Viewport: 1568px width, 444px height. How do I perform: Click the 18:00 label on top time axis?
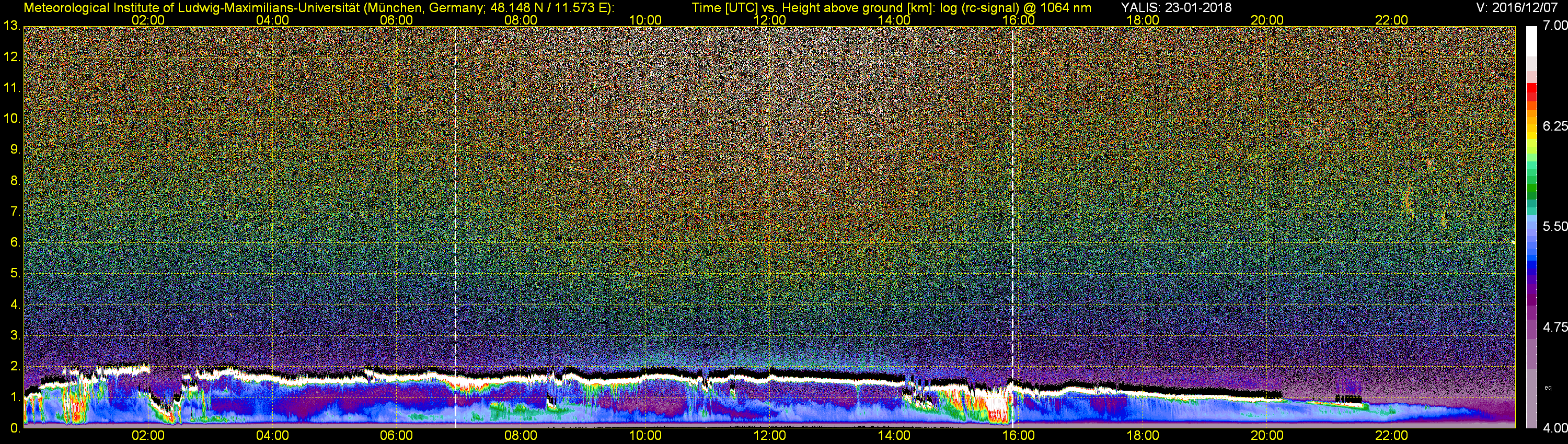pos(1143,20)
